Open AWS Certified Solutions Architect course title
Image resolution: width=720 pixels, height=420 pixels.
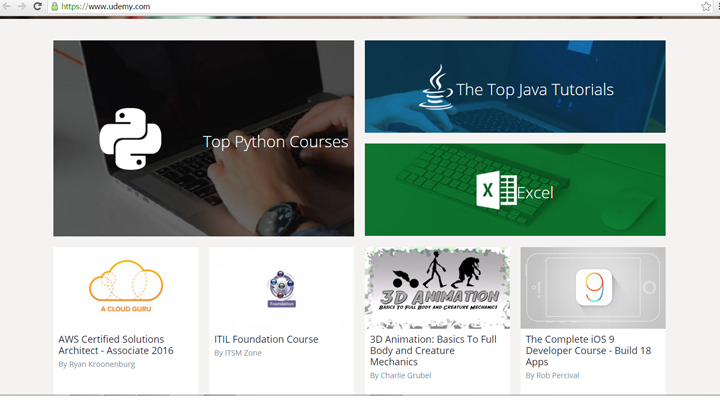tap(116, 345)
